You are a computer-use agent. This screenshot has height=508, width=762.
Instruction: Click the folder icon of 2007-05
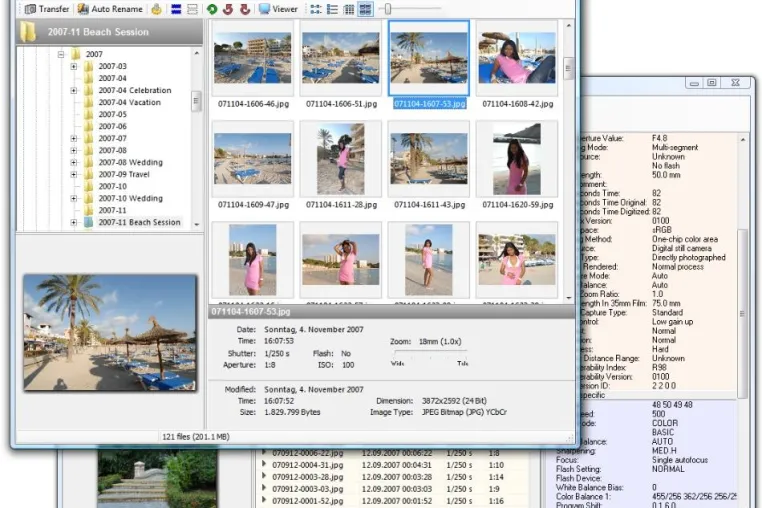pyautogui.click(x=88, y=114)
